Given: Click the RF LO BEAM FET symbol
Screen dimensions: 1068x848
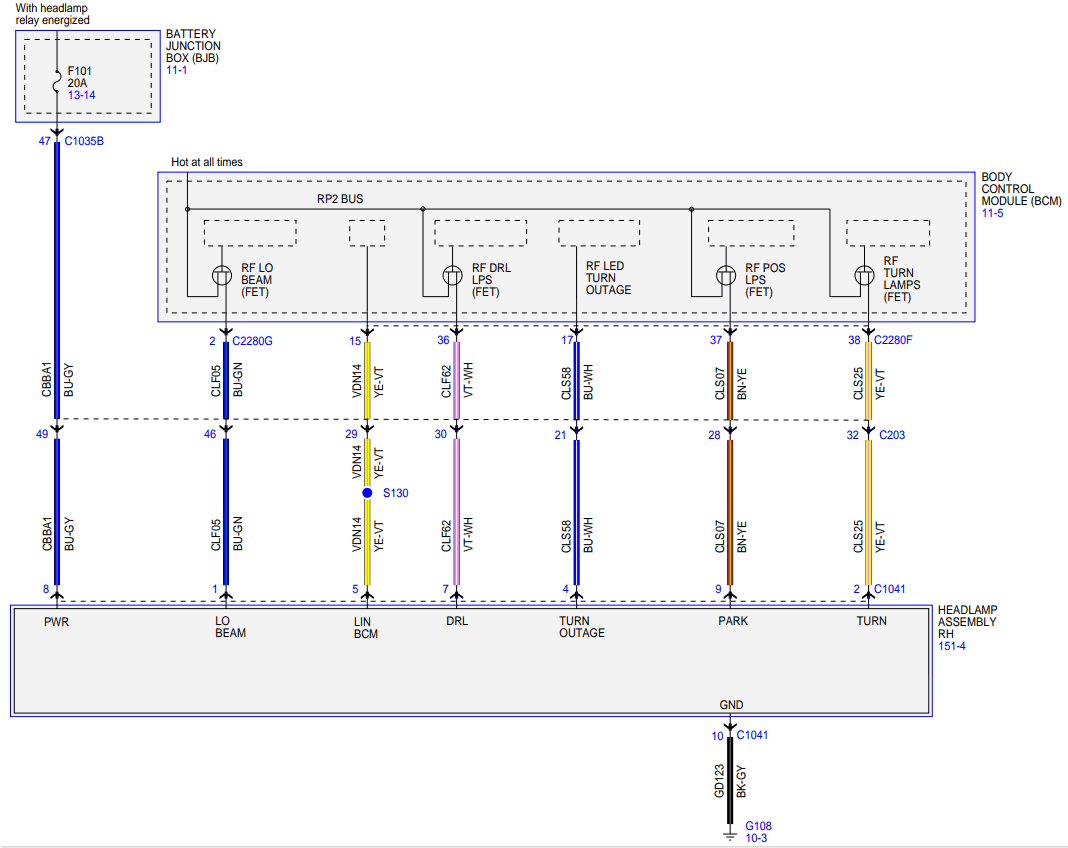Looking at the screenshot, I should 222,276.
